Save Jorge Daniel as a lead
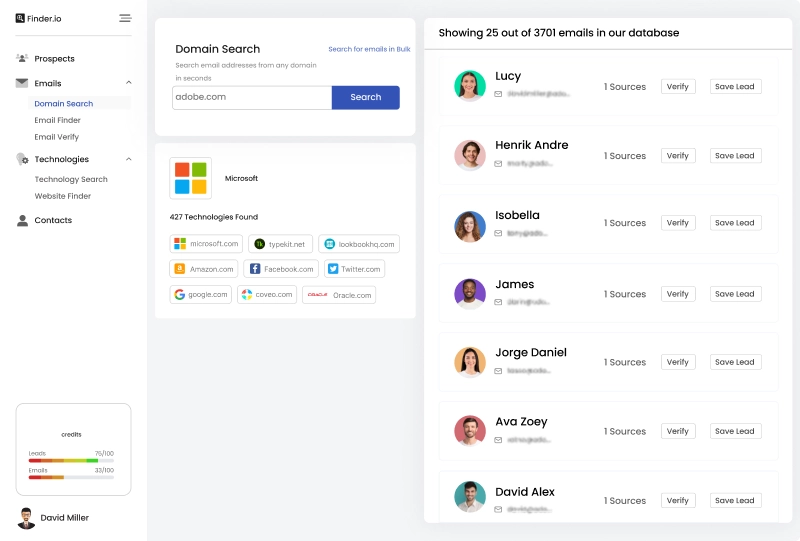Viewport: 800px width, 541px height. 735,362
